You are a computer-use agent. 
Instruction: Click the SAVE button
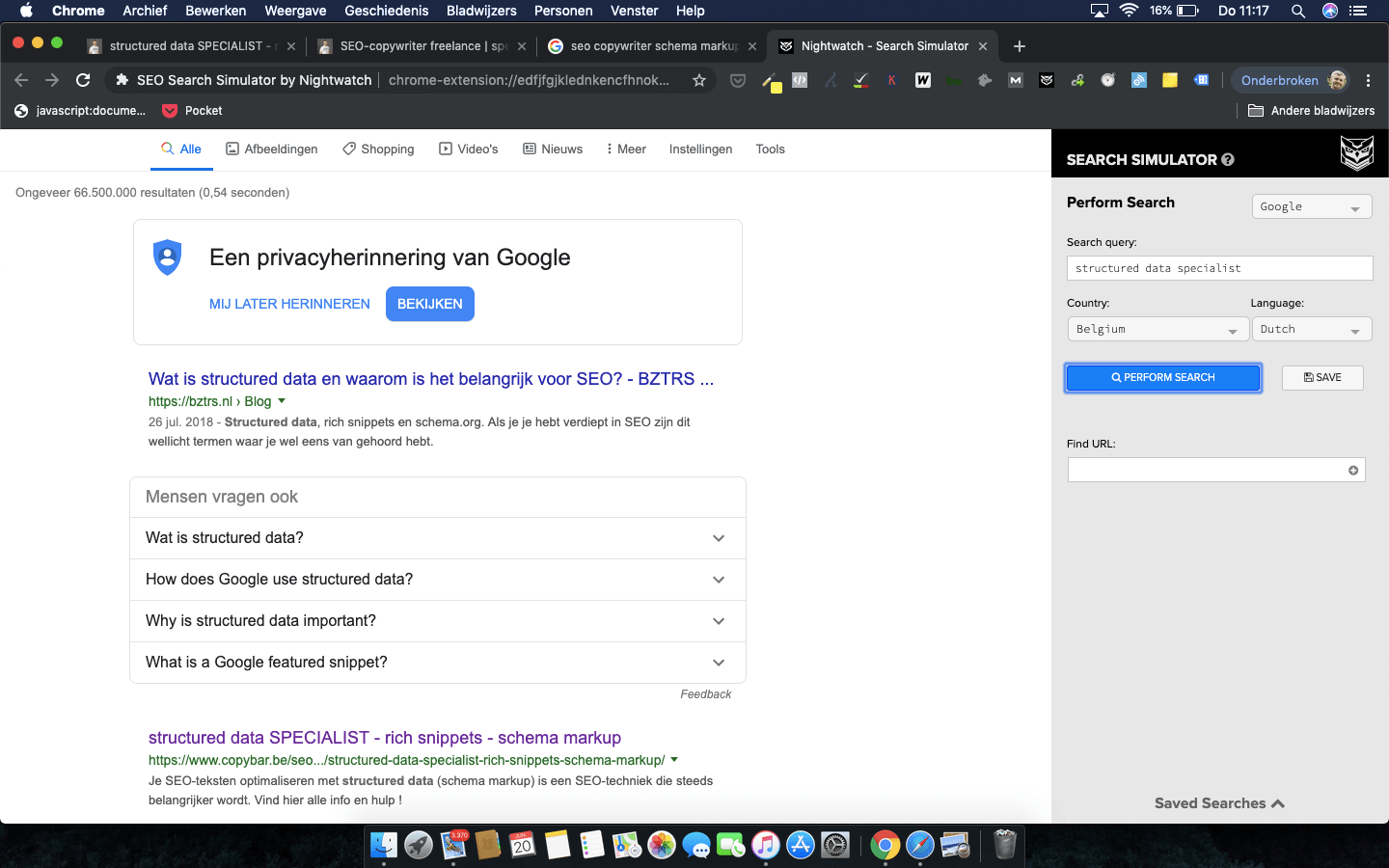pyautogui.click(x=1322, y=378)
